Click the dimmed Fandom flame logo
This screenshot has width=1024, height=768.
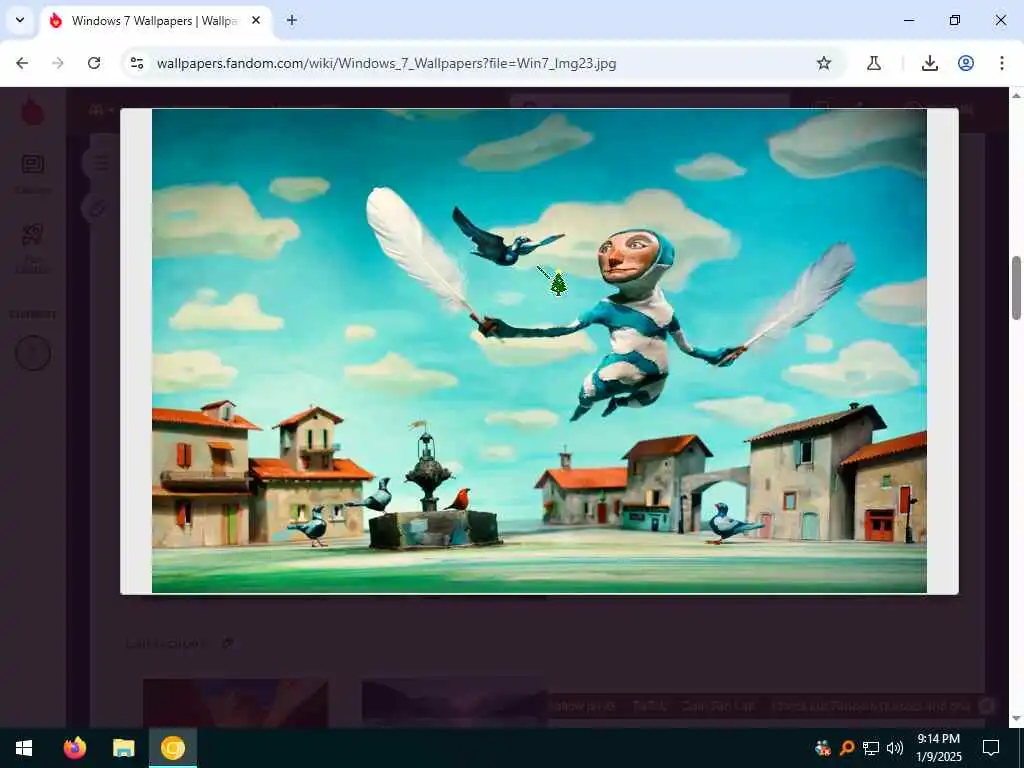33,111
